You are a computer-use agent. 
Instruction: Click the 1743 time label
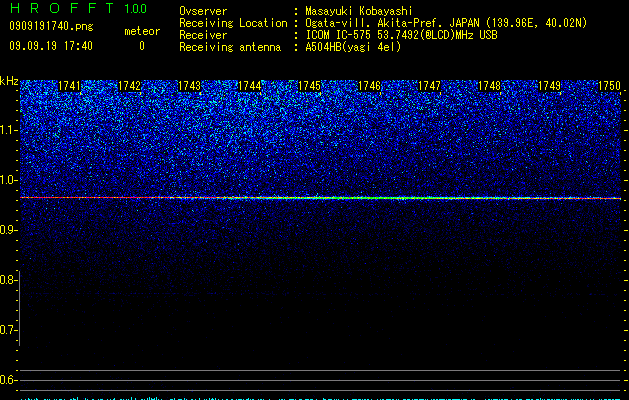[189, 86]
